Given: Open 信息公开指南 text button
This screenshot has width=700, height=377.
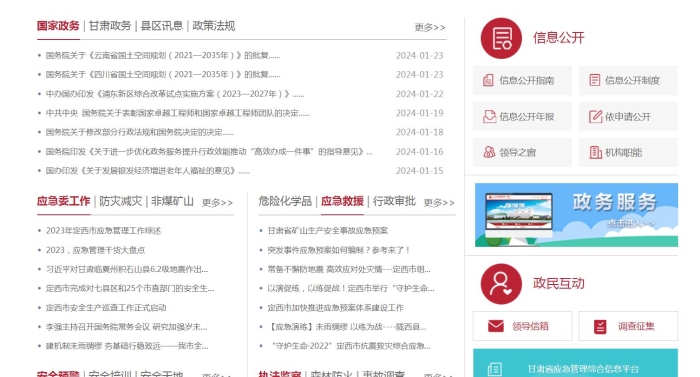Looking at the screenshot, I should click(x=526, y=80).
